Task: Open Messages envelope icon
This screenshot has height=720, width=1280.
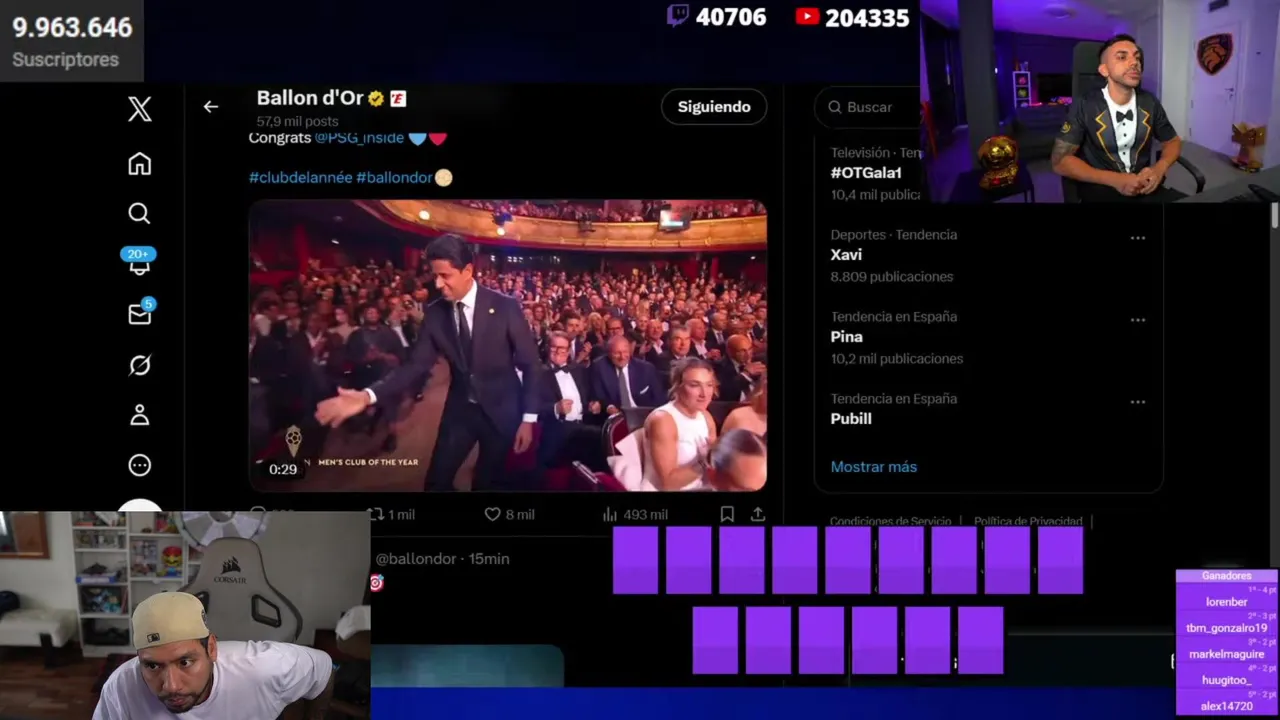Action: [x=140, y=314]
